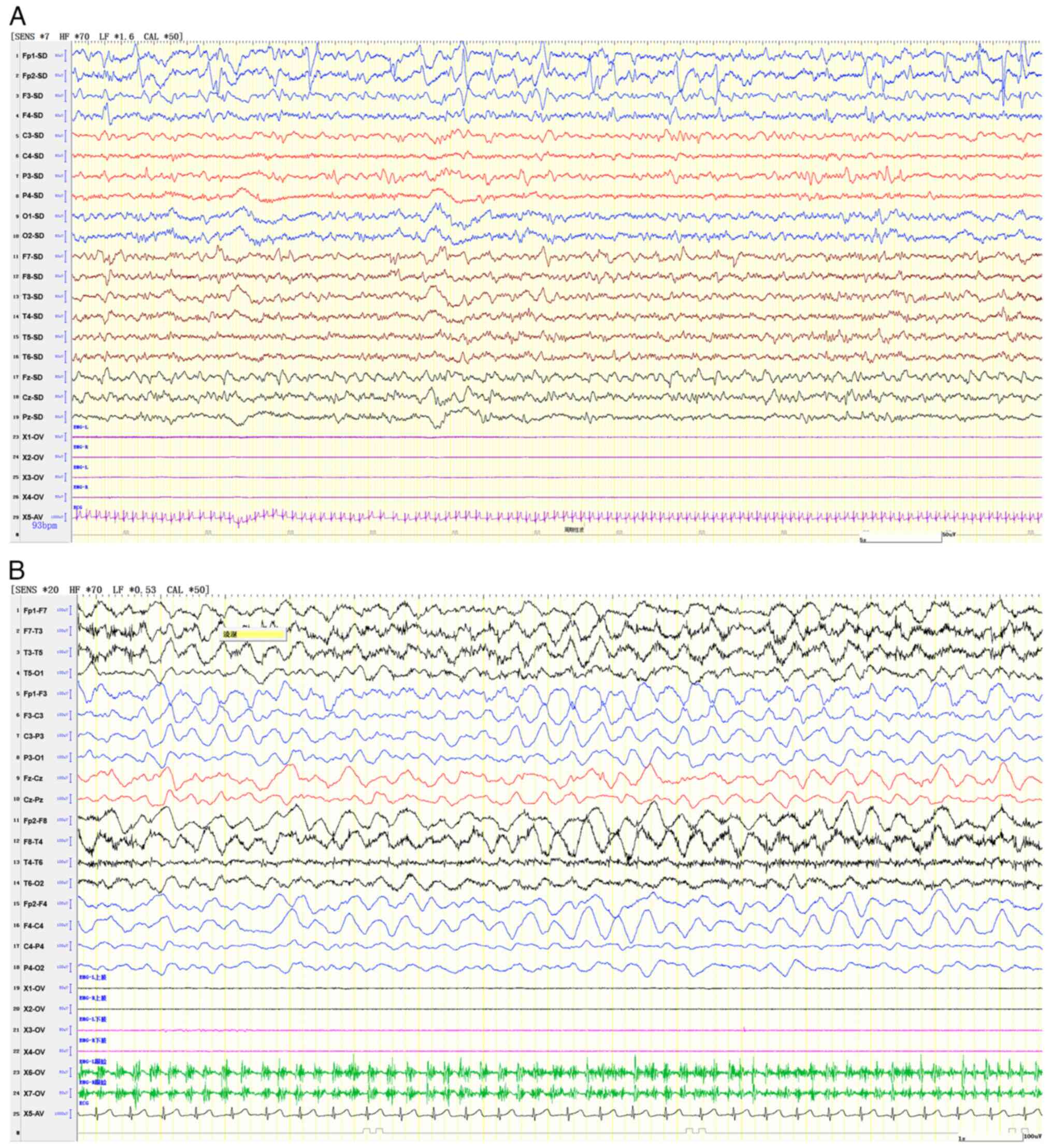Click the LF *1.6 low filter setting
The height and width of the screenshot is (1148, 1052).
click(116, 37)
